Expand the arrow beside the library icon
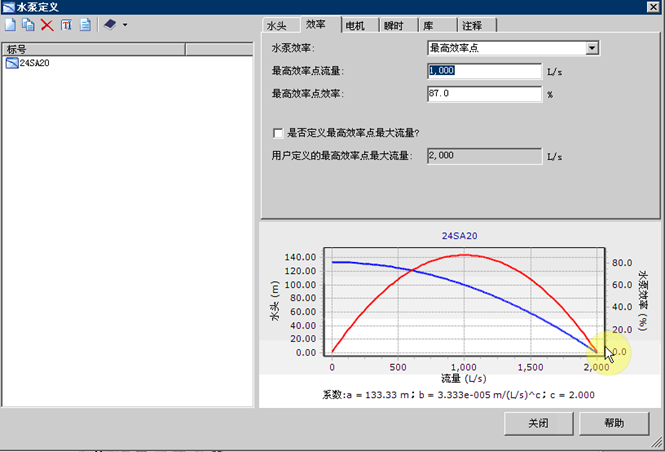Screen dimensions: 665x452 pos(125,24)
